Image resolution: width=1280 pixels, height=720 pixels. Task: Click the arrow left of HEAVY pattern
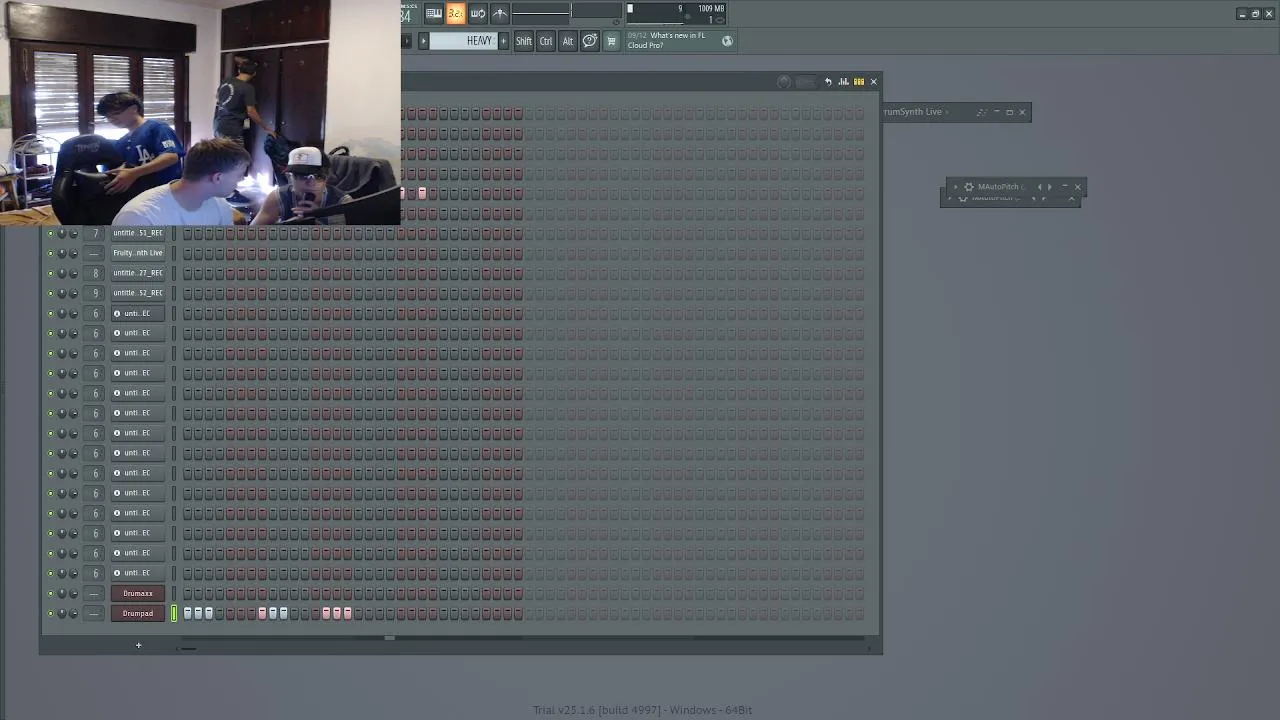[423, 41]
